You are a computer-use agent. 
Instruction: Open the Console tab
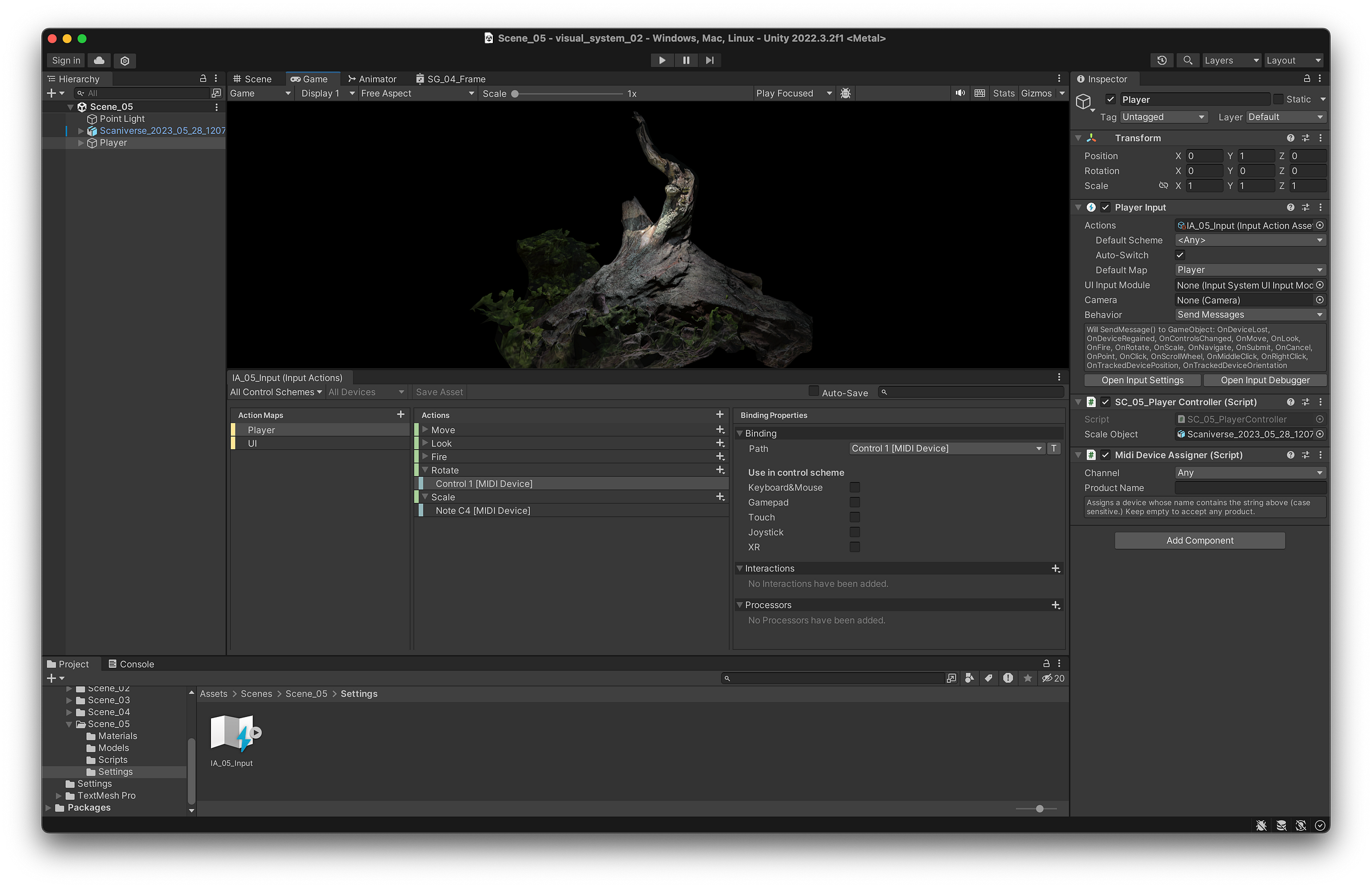click(131, 664)
